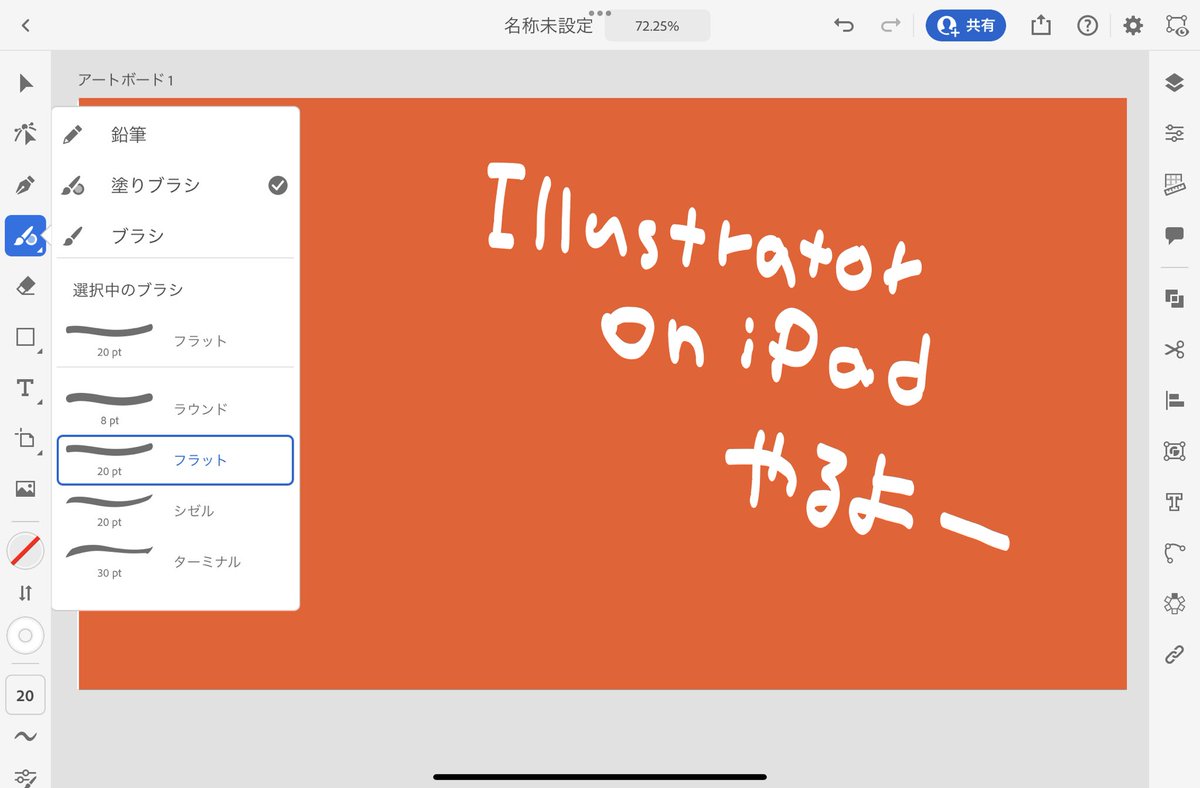Open the Align panel
Image resolution: width=1200 pixels, height=788 pixels.
[1174, 400]
